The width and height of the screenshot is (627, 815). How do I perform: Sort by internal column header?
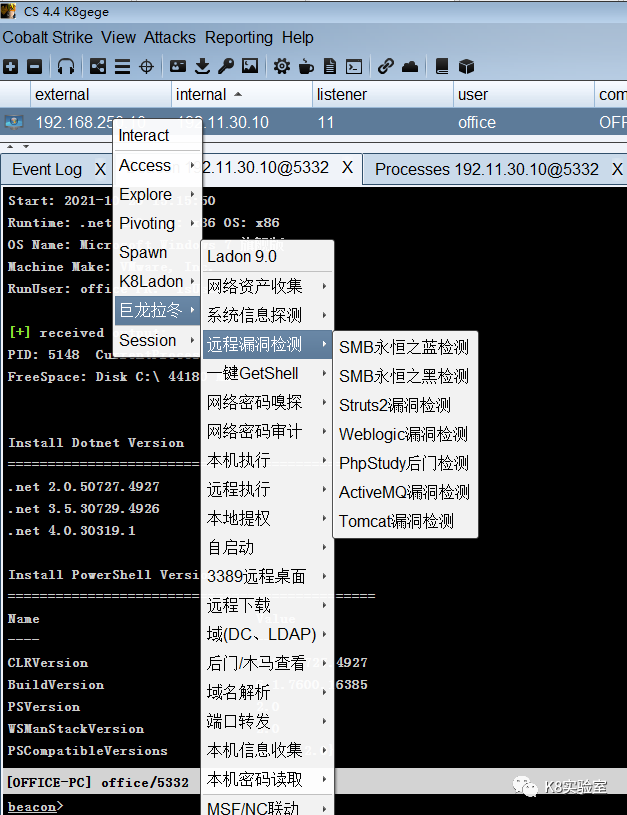pos(242,95)
